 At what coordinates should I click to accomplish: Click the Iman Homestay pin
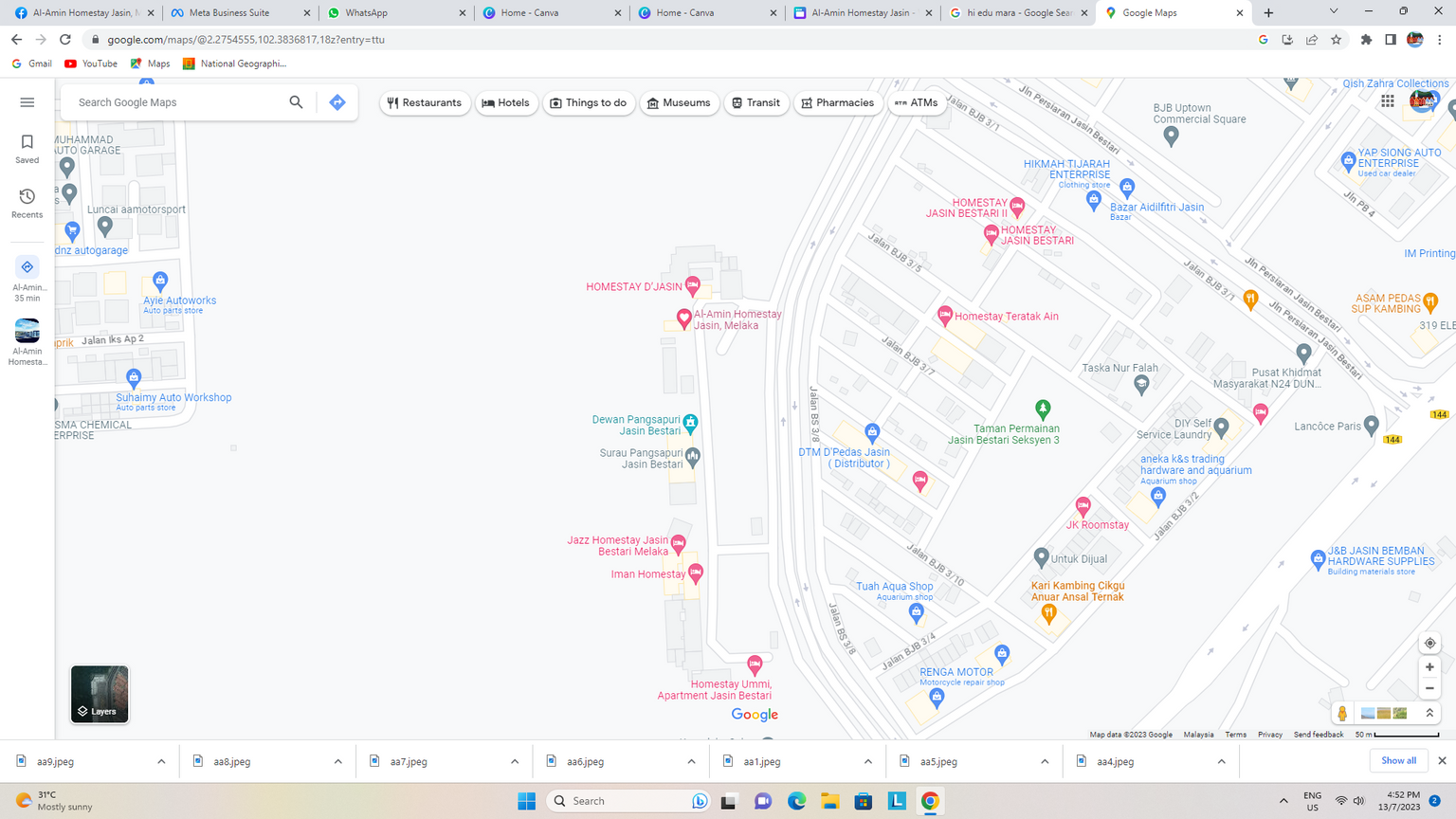[696, 573]
